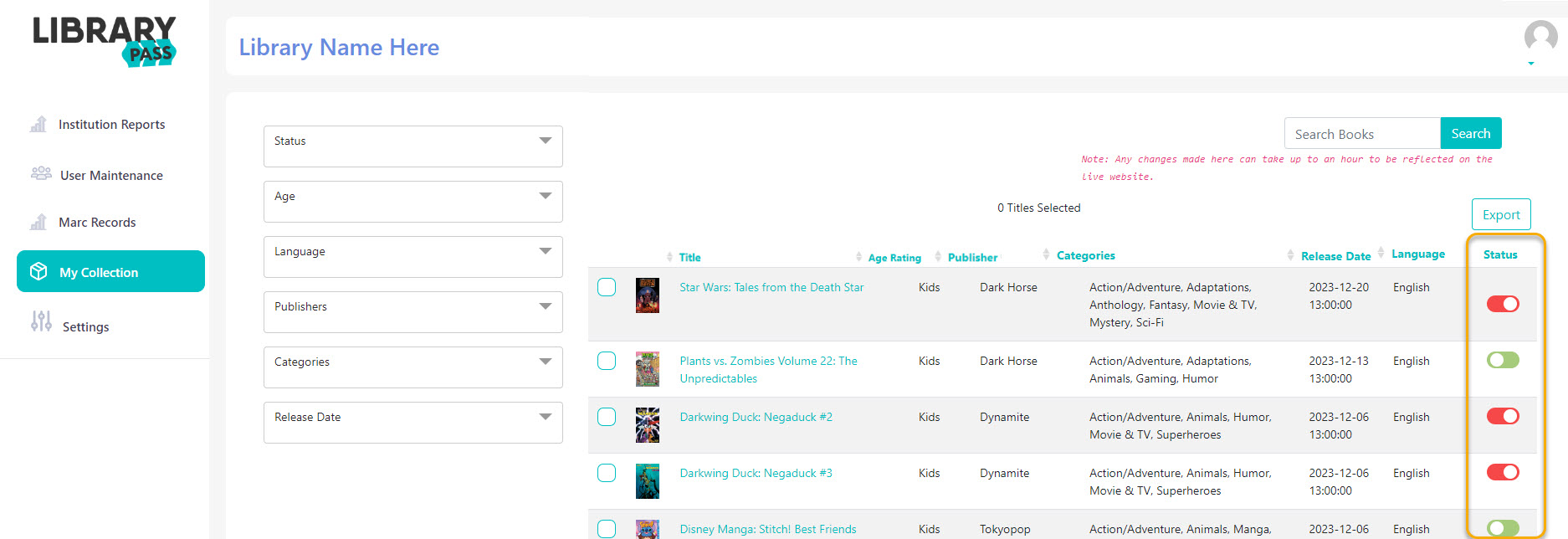Select the Disney Manga Stitch checkbox
Image resolution: width=1568 pixels, height=539 pixels.
(x=607, y=529)
